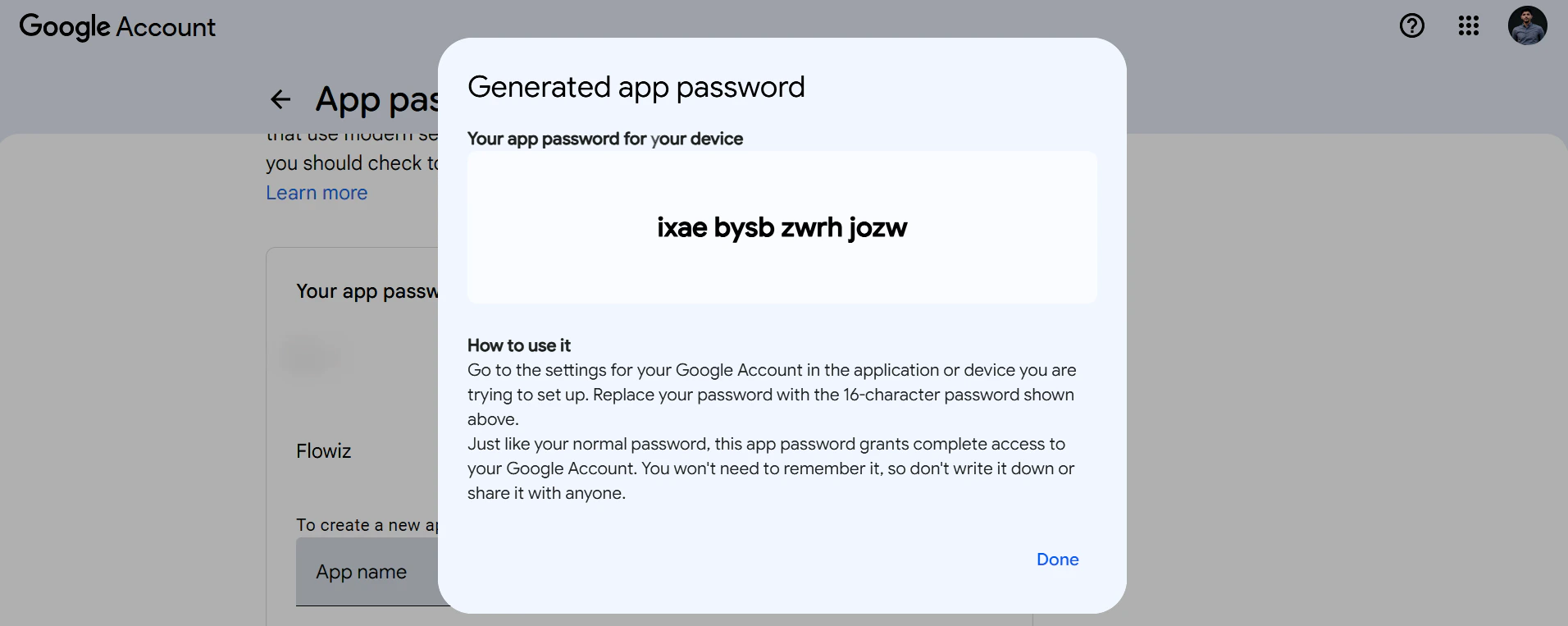
Task: Click the How to use it heading
Action: coord(518,345)
